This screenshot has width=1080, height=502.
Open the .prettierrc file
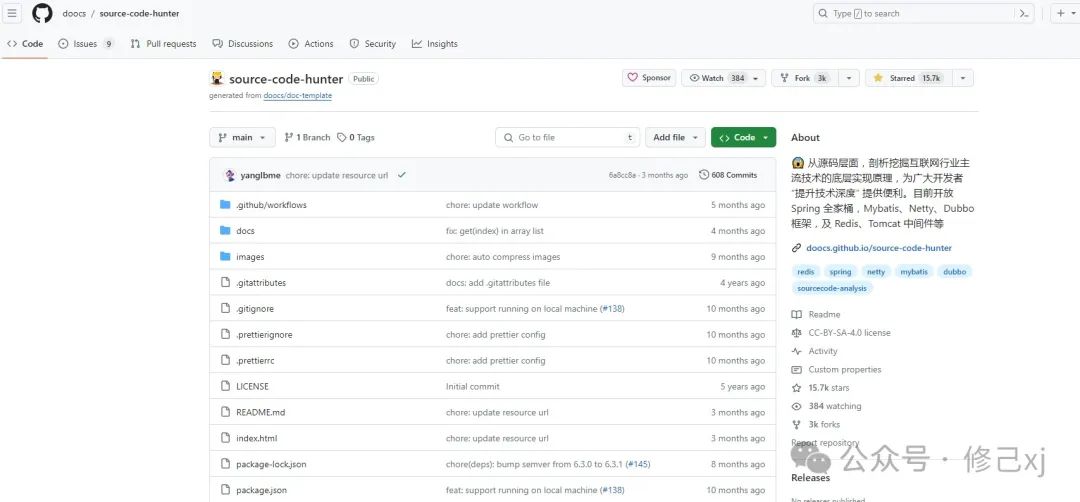point(255,360)
